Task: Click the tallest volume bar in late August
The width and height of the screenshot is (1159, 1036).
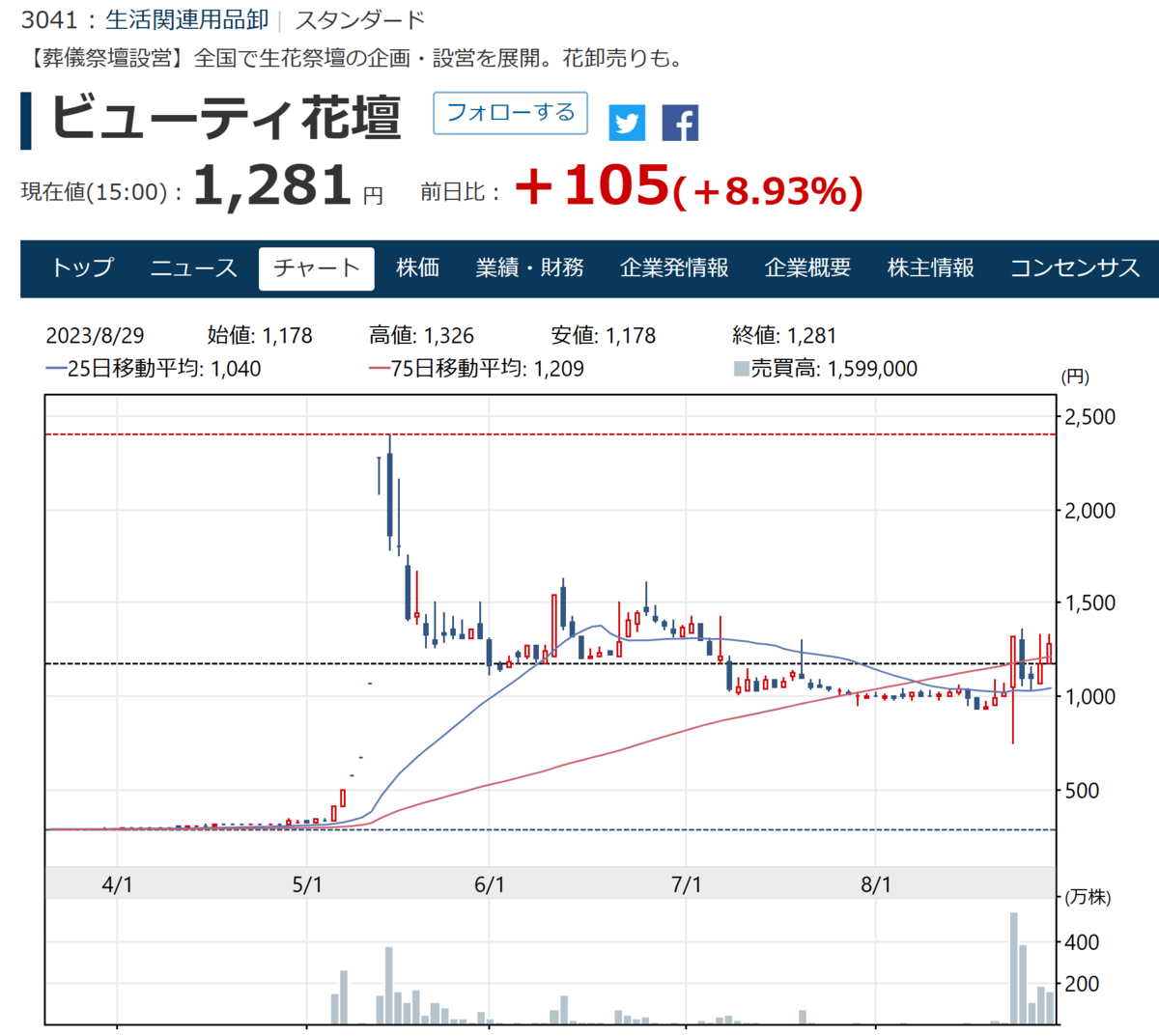Action: point(1014,967)
